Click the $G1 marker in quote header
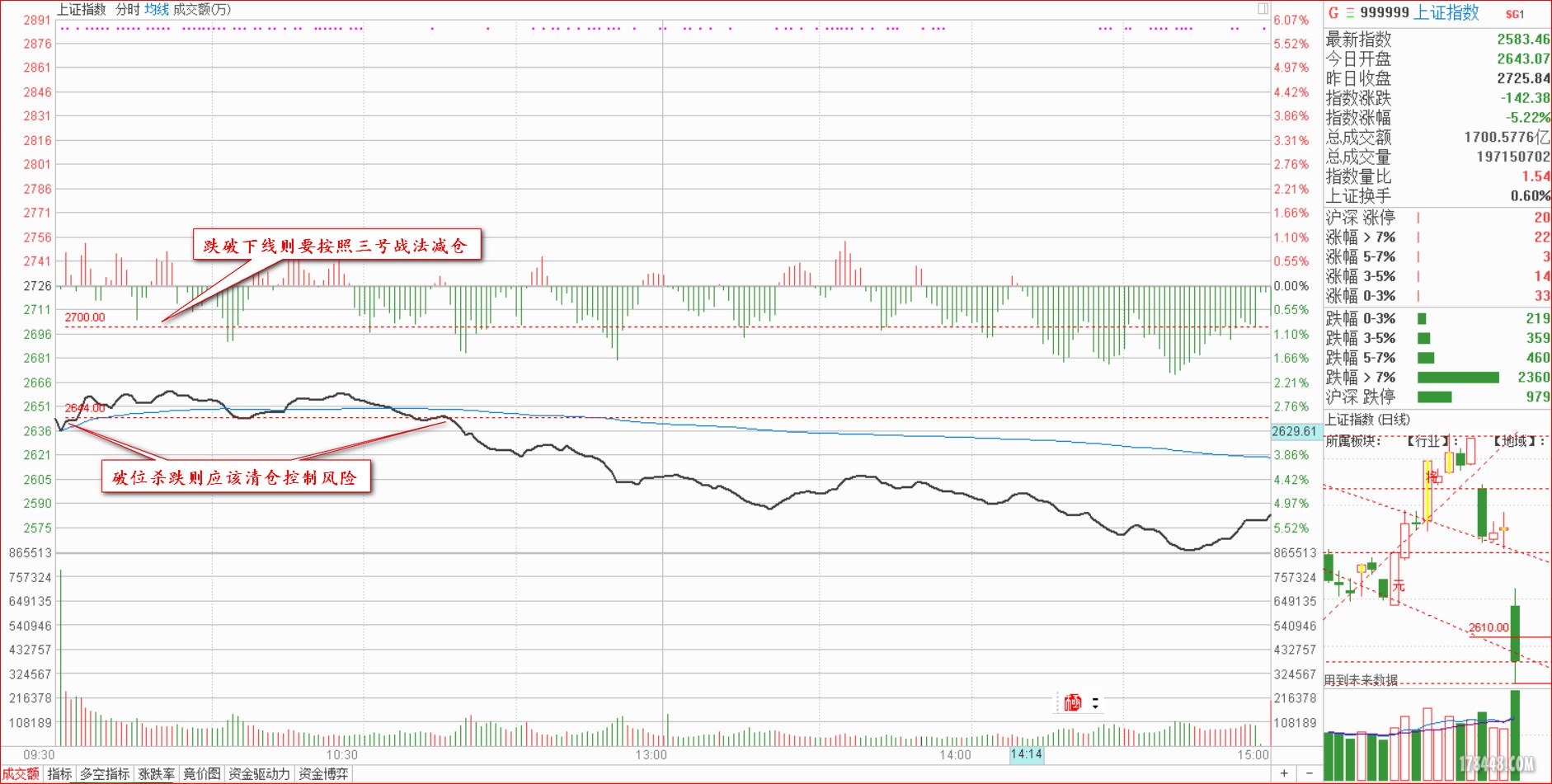The image size is (1552, 784). click(x=1515, y=14)
